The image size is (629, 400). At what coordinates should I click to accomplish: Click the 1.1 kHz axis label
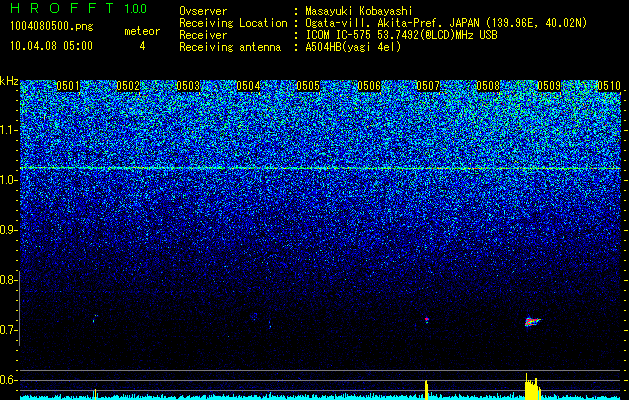pos(8,130)
